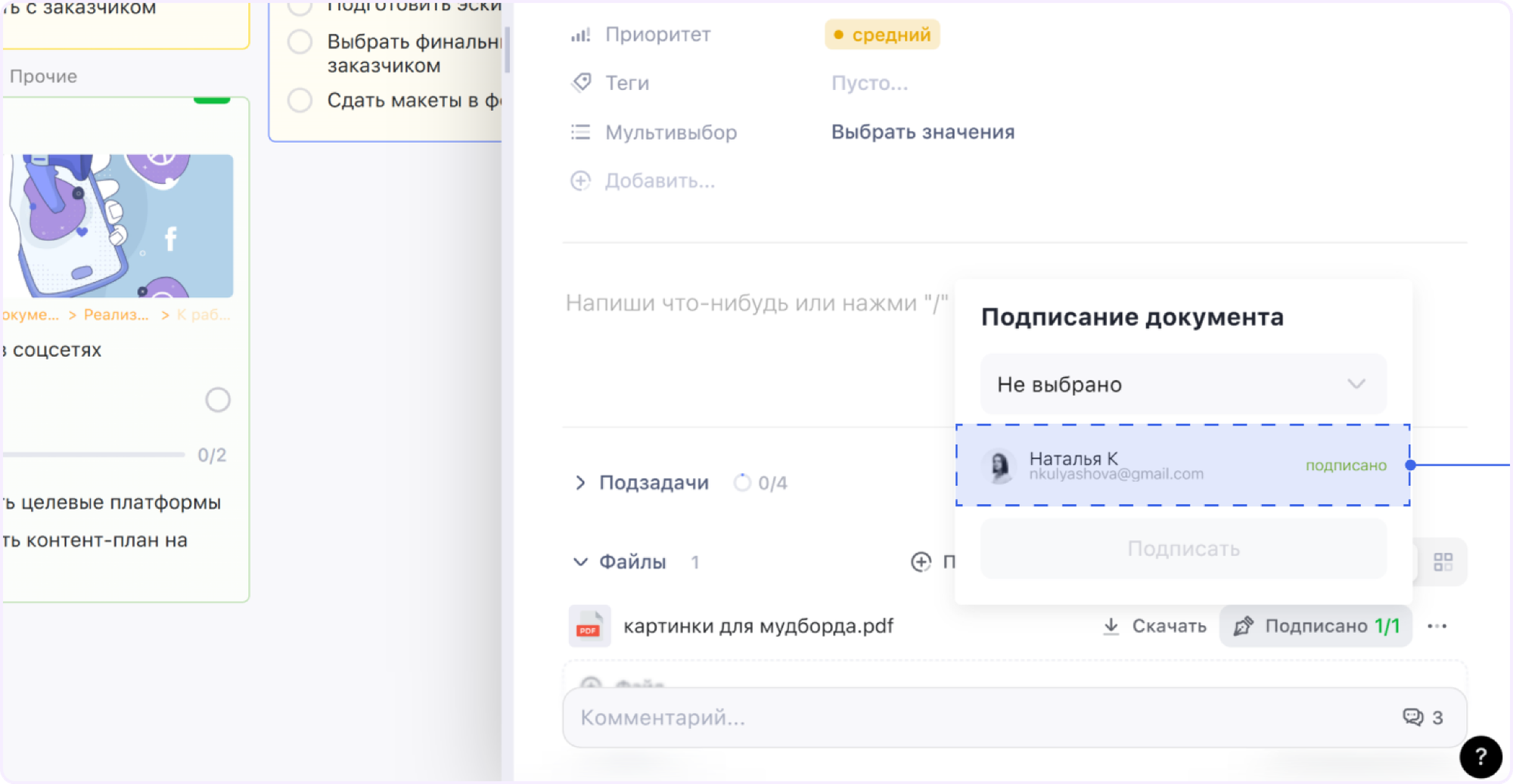Click the pen signature icon on Подписано
The image size is (1513, 784).
pos(1243,626)
